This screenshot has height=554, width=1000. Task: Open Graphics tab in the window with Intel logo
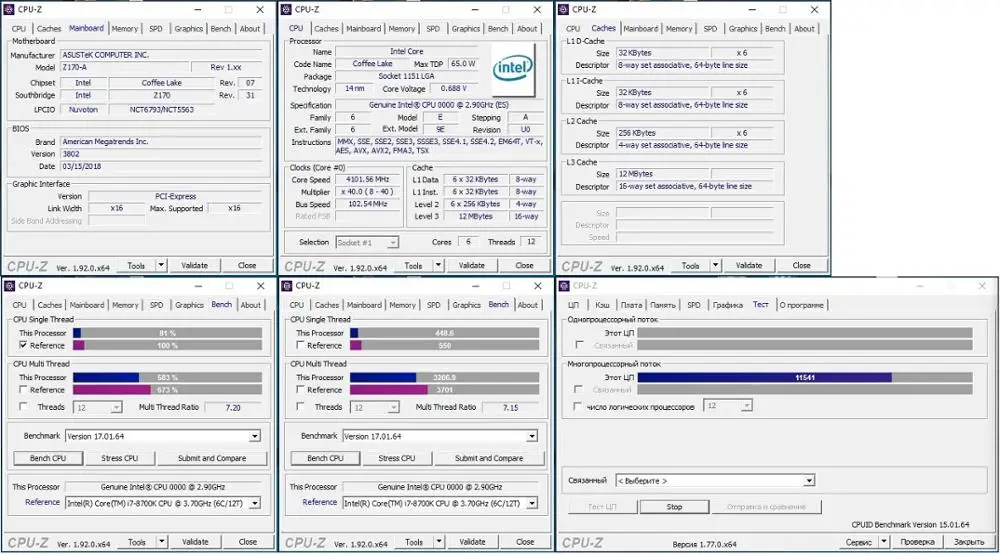coord(466,29)
